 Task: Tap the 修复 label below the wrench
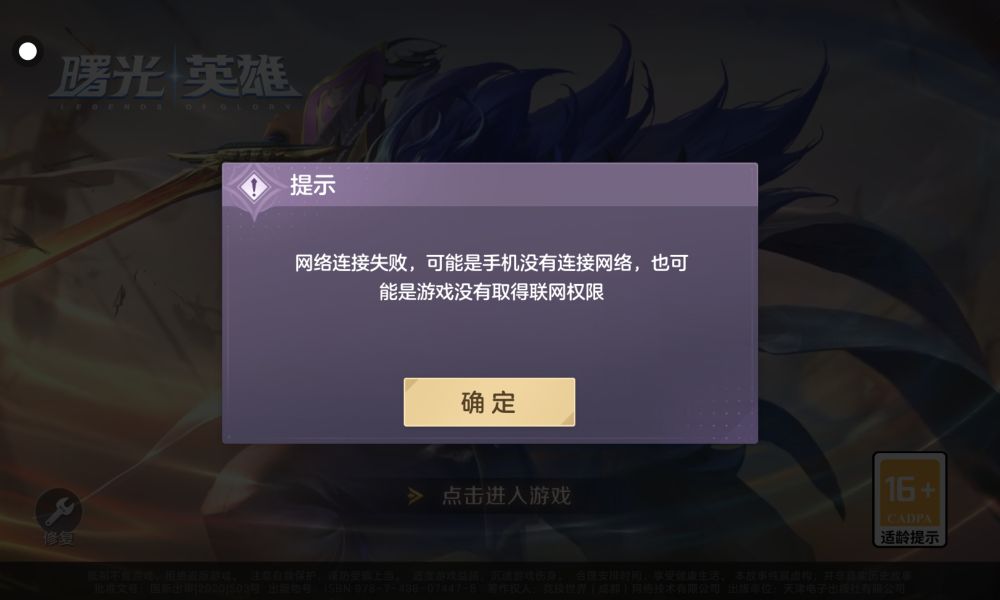58,539
